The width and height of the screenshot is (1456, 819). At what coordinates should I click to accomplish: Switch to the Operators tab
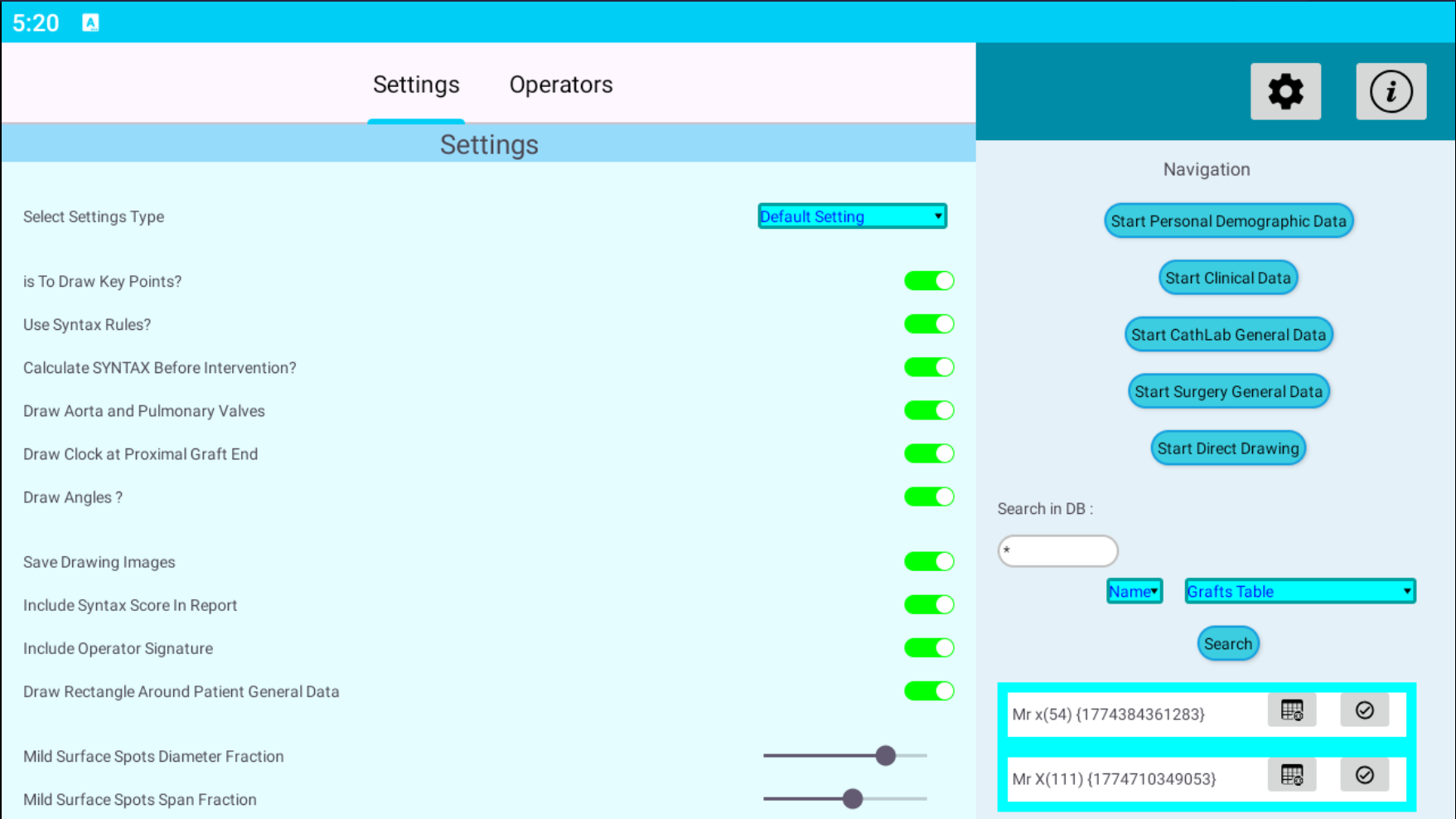click(x=561, y=85)
